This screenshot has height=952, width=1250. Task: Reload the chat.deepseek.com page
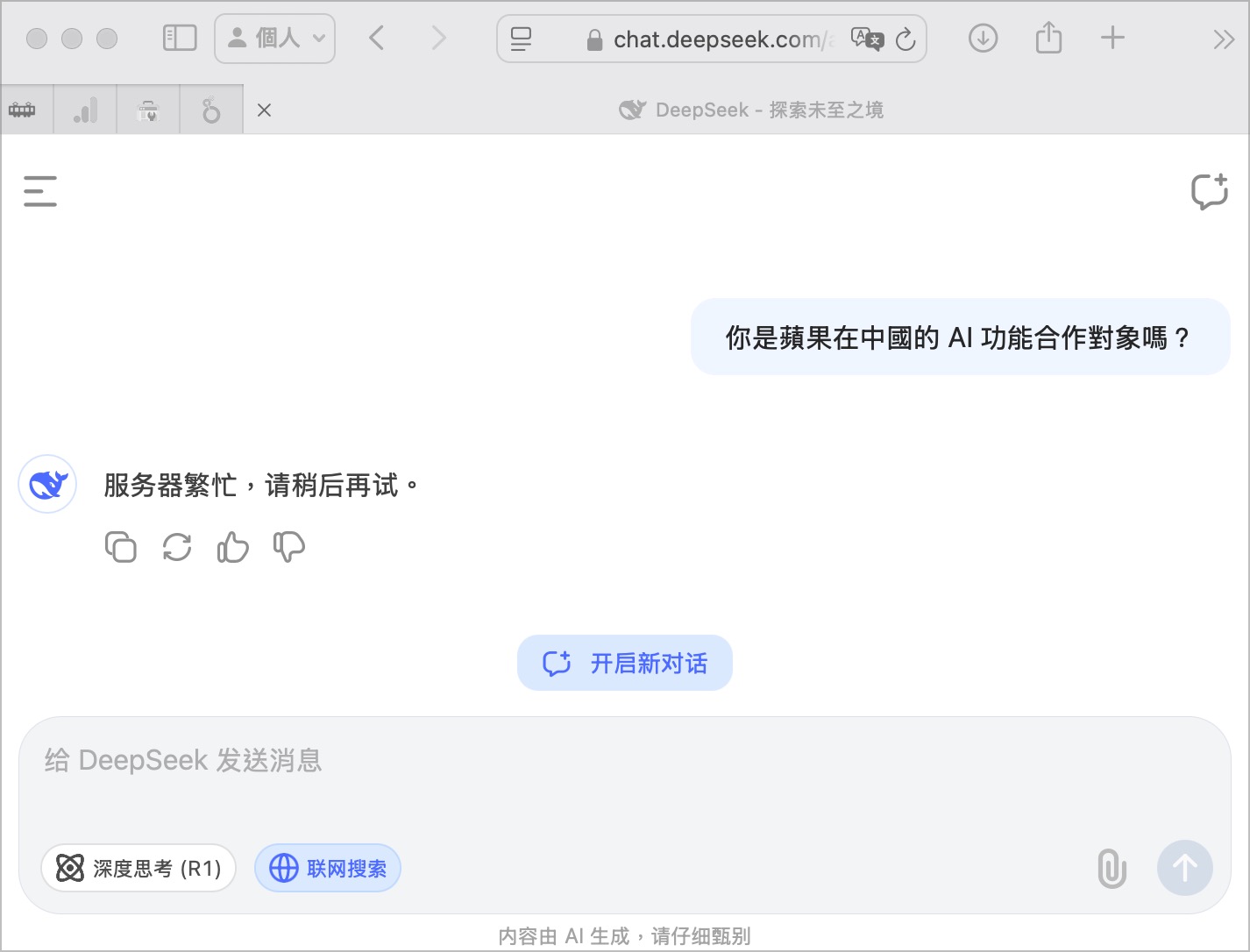coord(906,39)
